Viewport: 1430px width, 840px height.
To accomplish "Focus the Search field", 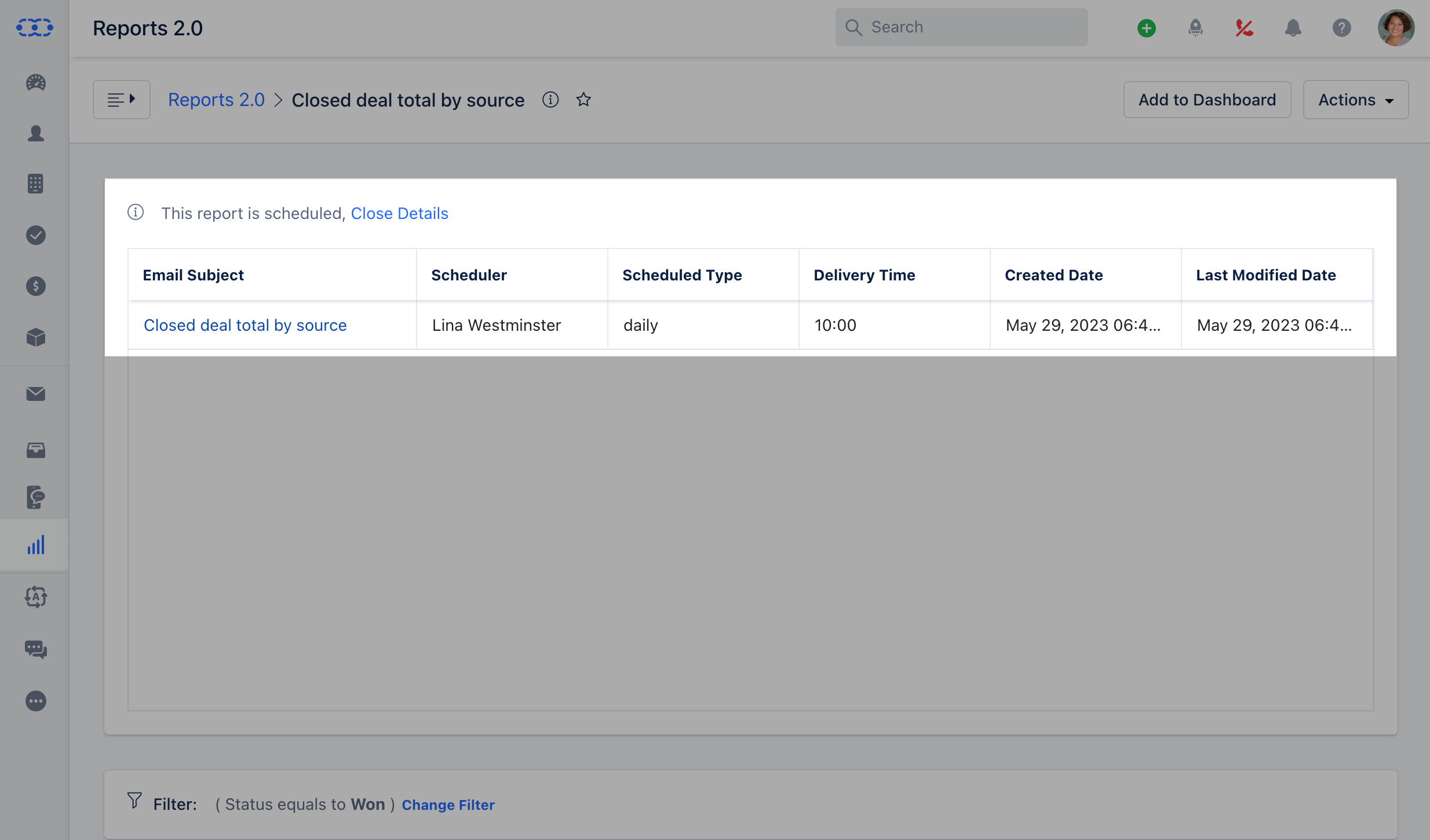I will pos(961,27).
